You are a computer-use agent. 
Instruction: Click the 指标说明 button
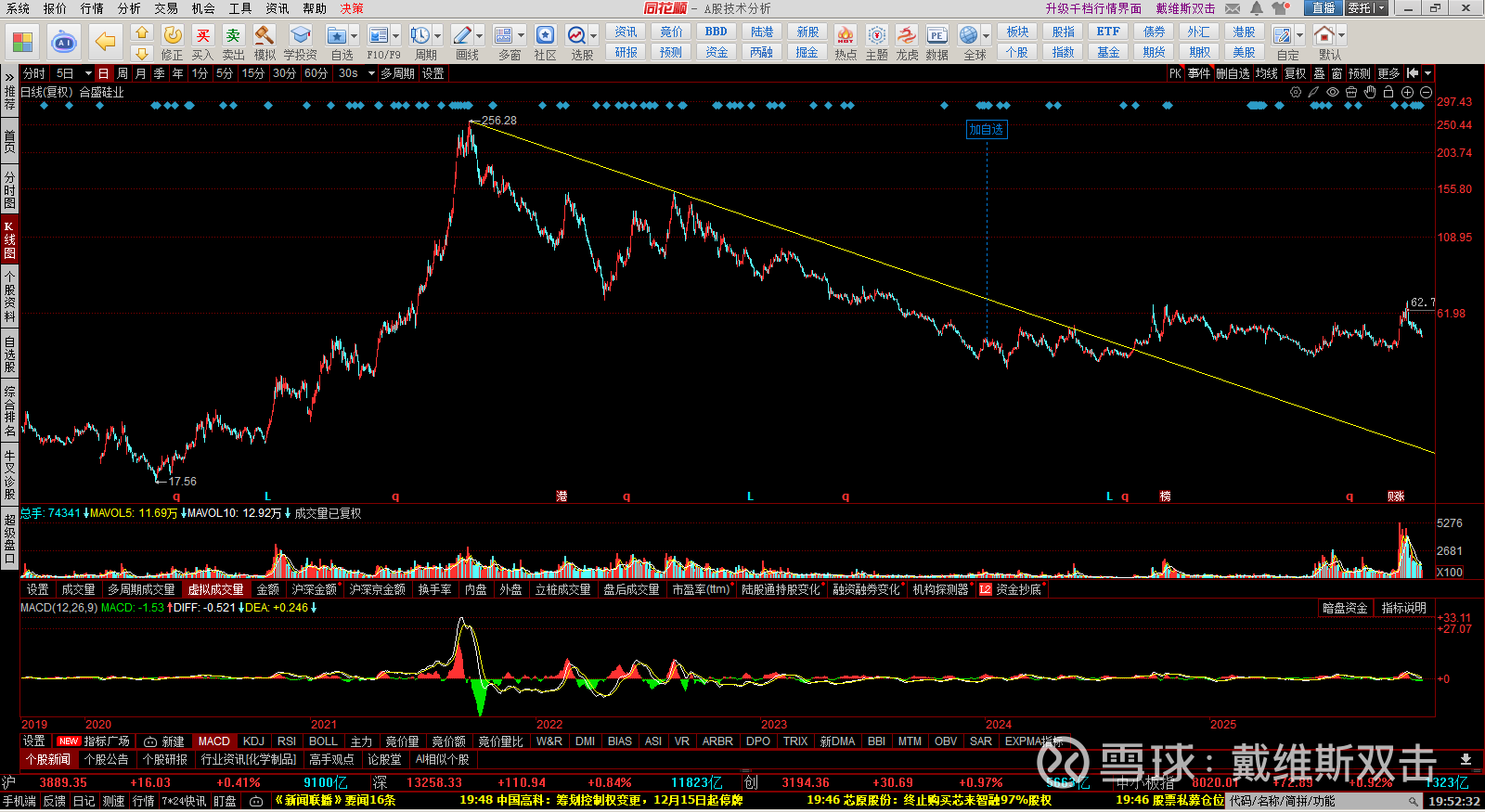1403,609
